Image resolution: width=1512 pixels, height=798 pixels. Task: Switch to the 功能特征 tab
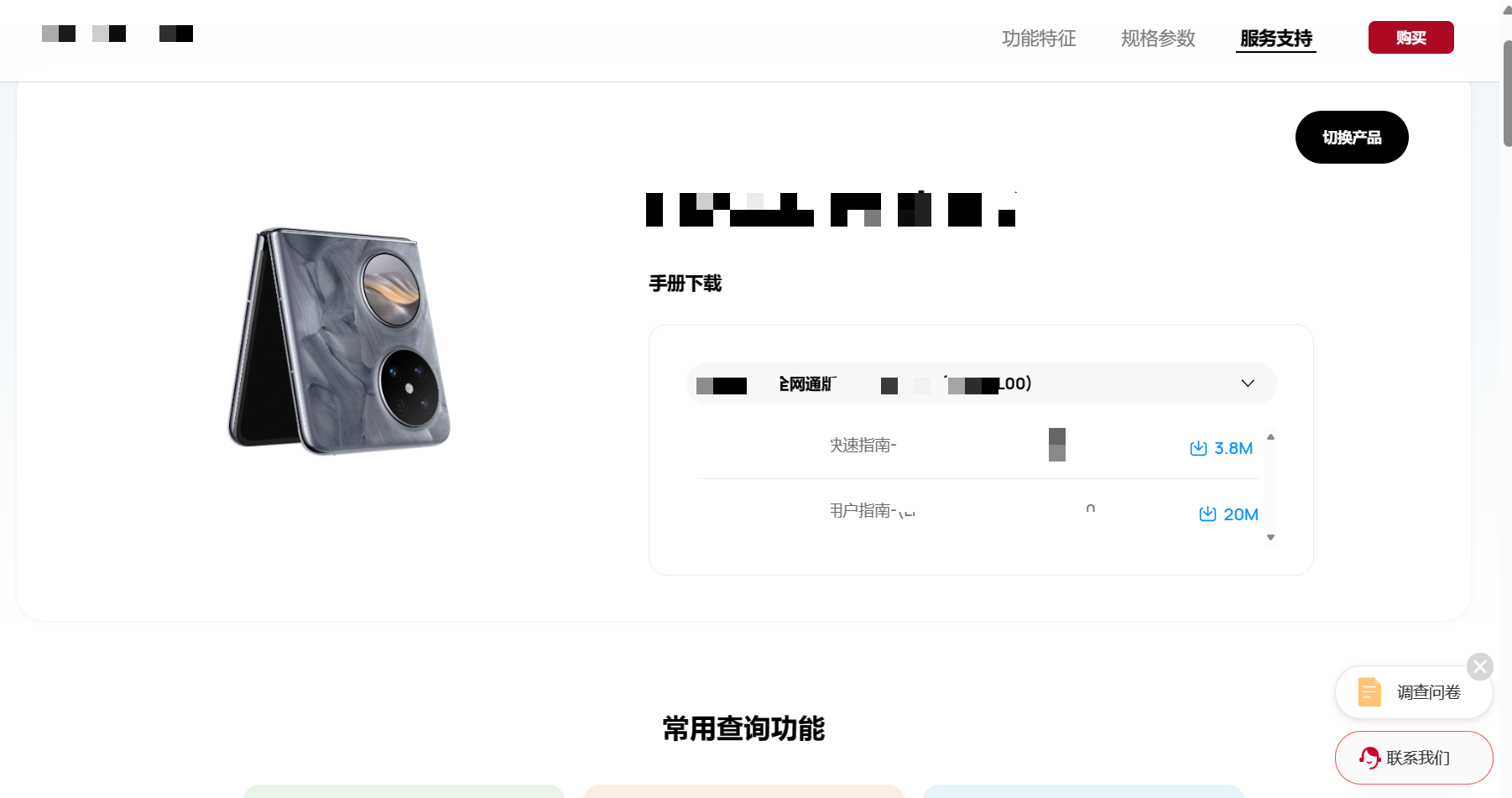(x=1039, y=39)
